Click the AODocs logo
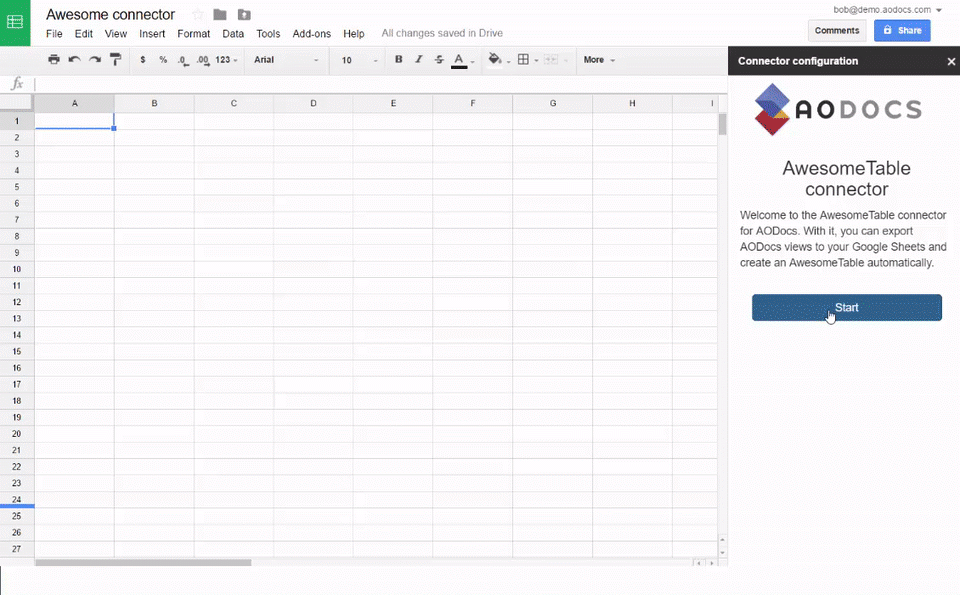The height and width of the screenshot is (595, 960). click(838, 110)
